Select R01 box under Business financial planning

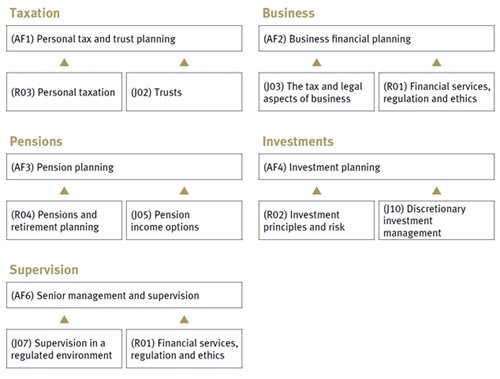pyautogui.click(x=437, y=92)
